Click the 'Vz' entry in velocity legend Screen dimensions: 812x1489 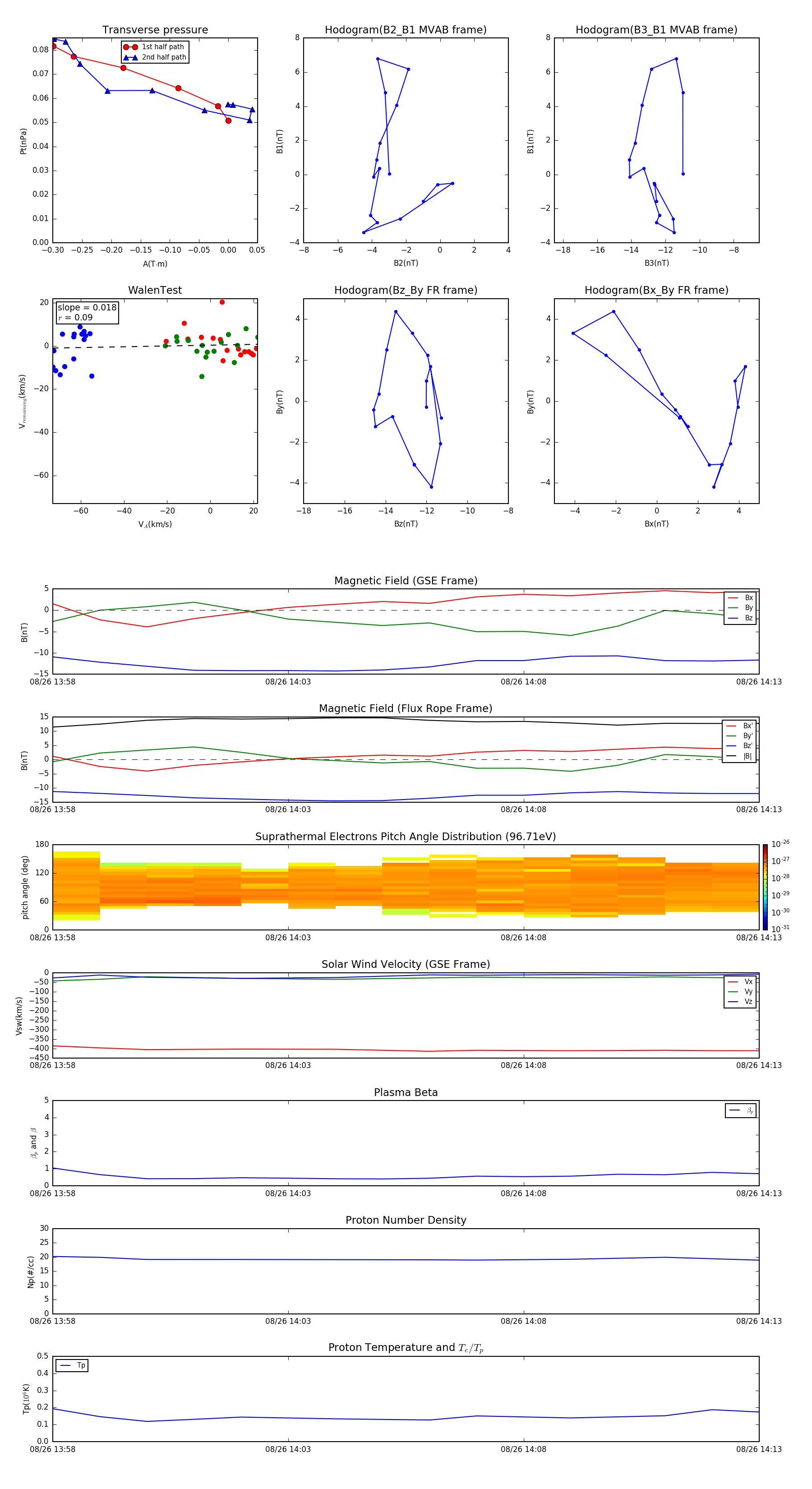coord(740,1002)
